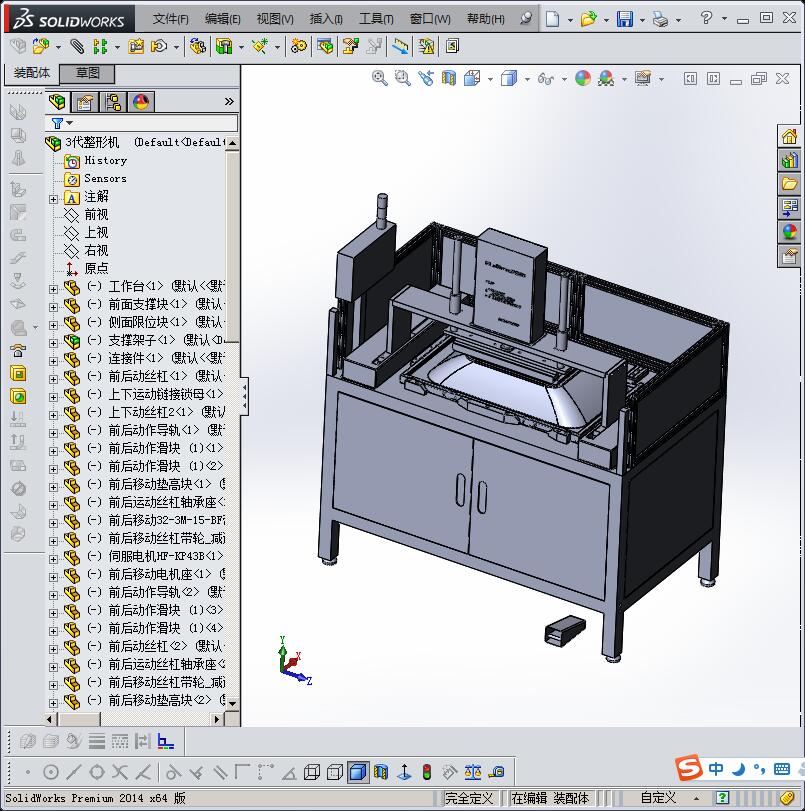Open the Hide/Show Items dropdown arrow
This screenshot has height=811, width=805.
[564, 80]
